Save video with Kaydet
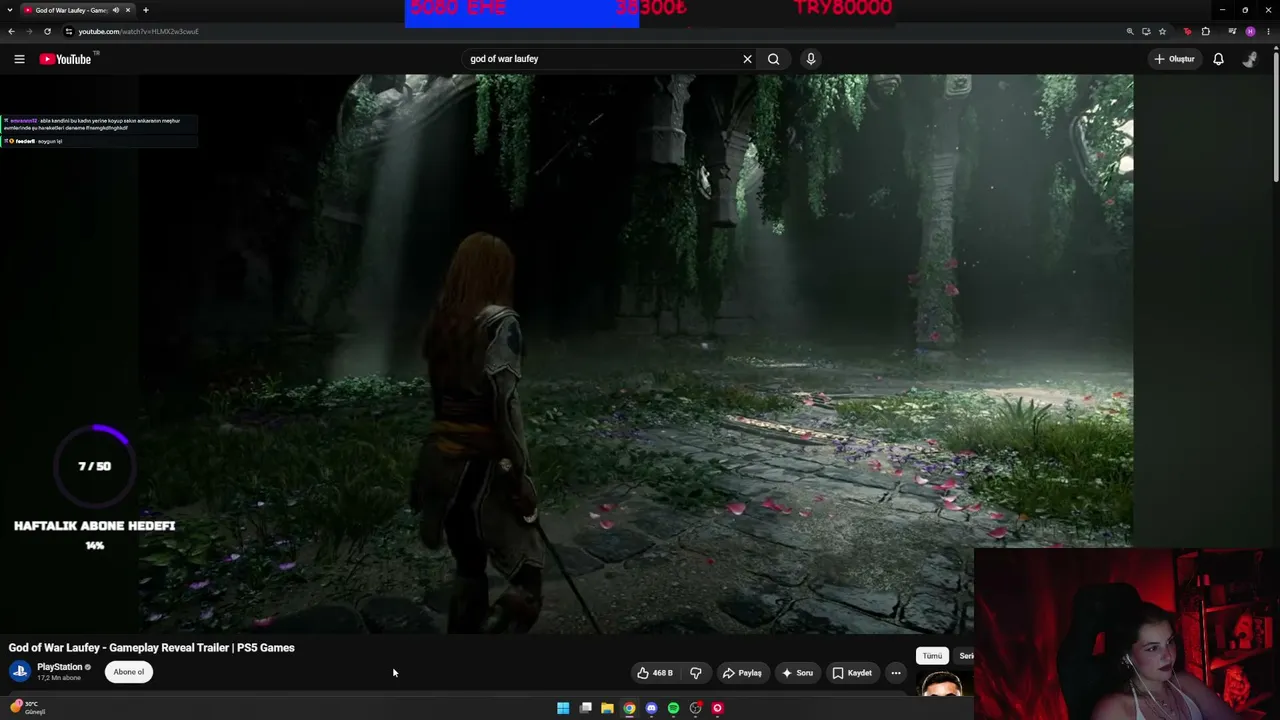This screenshot has width=1280, height=720. pos(852,673)
